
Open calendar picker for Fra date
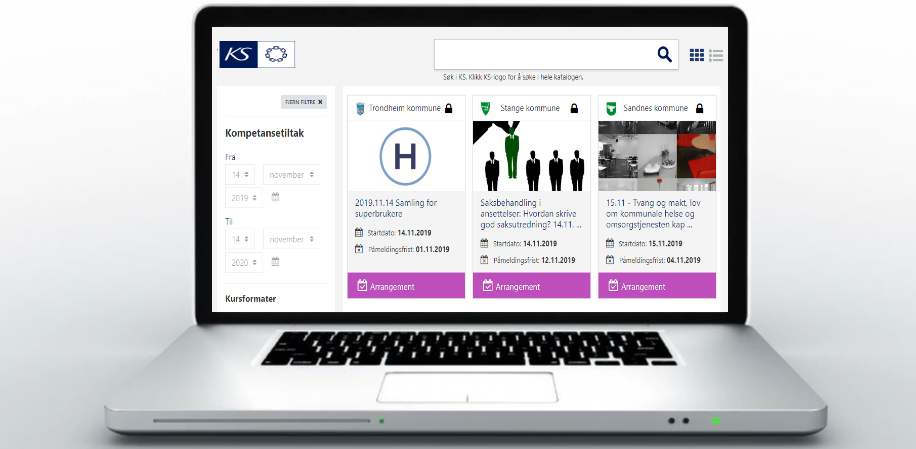coord(275,198)
